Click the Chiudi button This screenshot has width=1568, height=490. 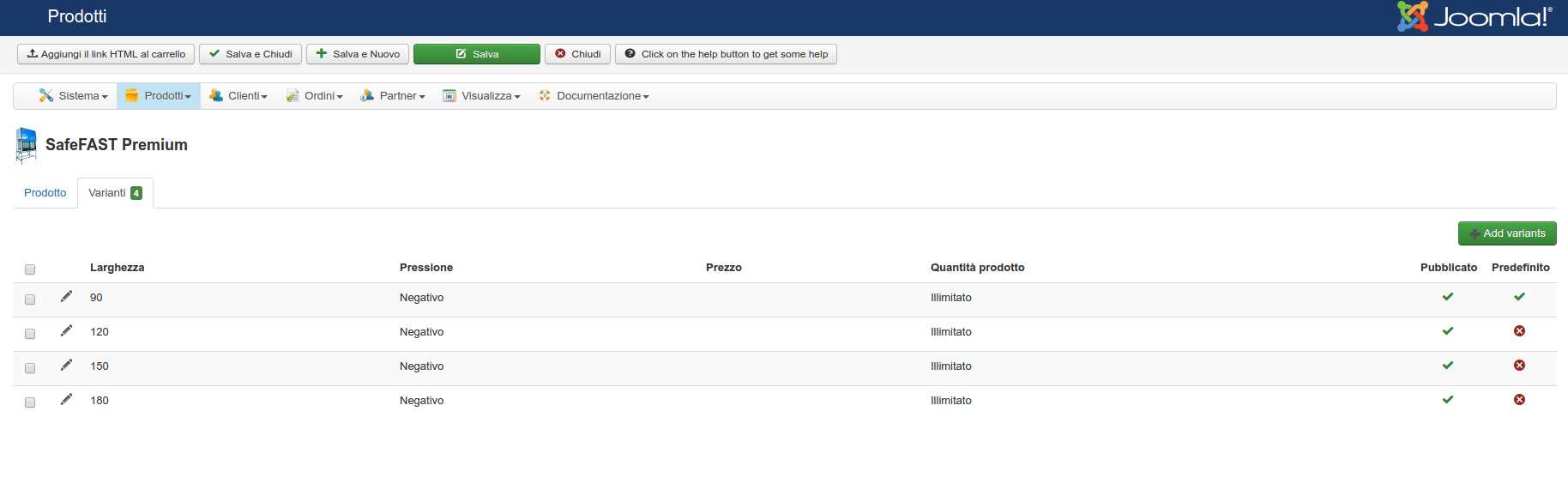pos(577,54)
